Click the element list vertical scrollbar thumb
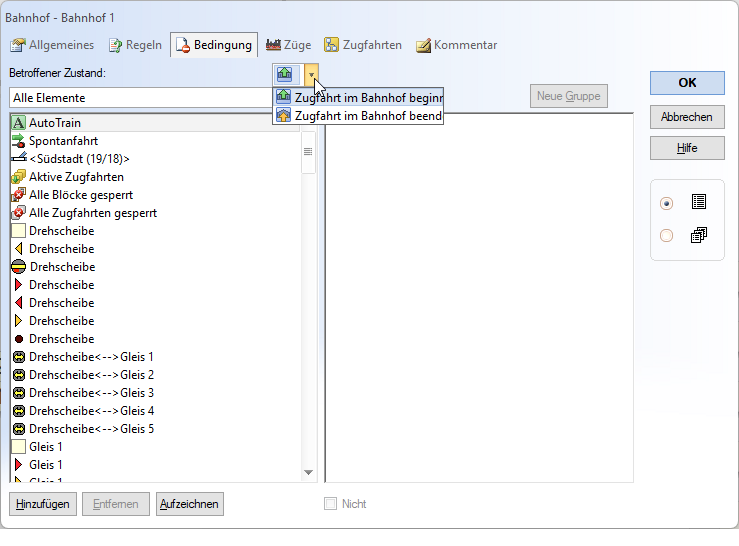This screenshot has height=546, width=739. [x=308, y=152]
